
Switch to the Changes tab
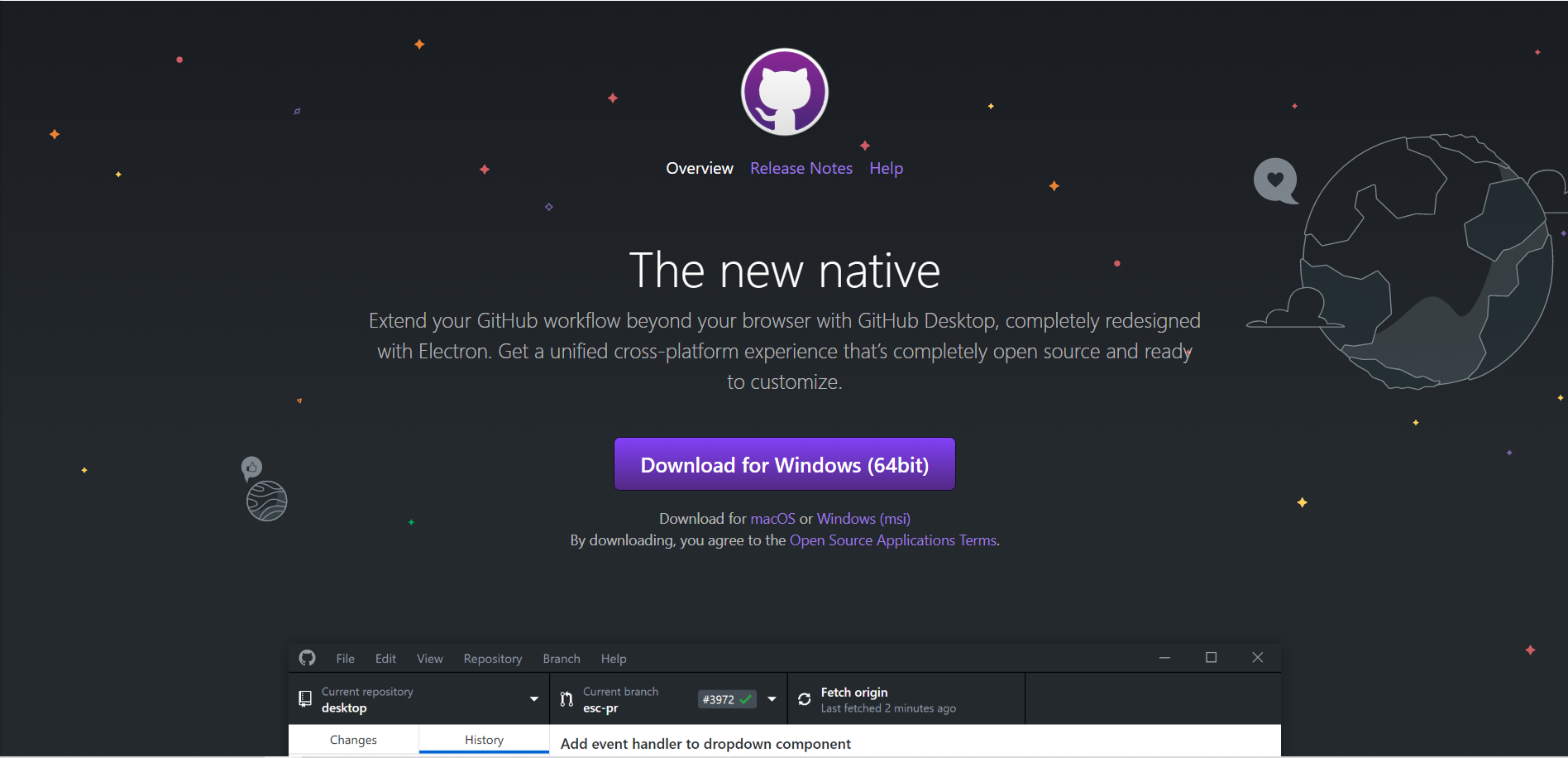(x=353, y=740)
